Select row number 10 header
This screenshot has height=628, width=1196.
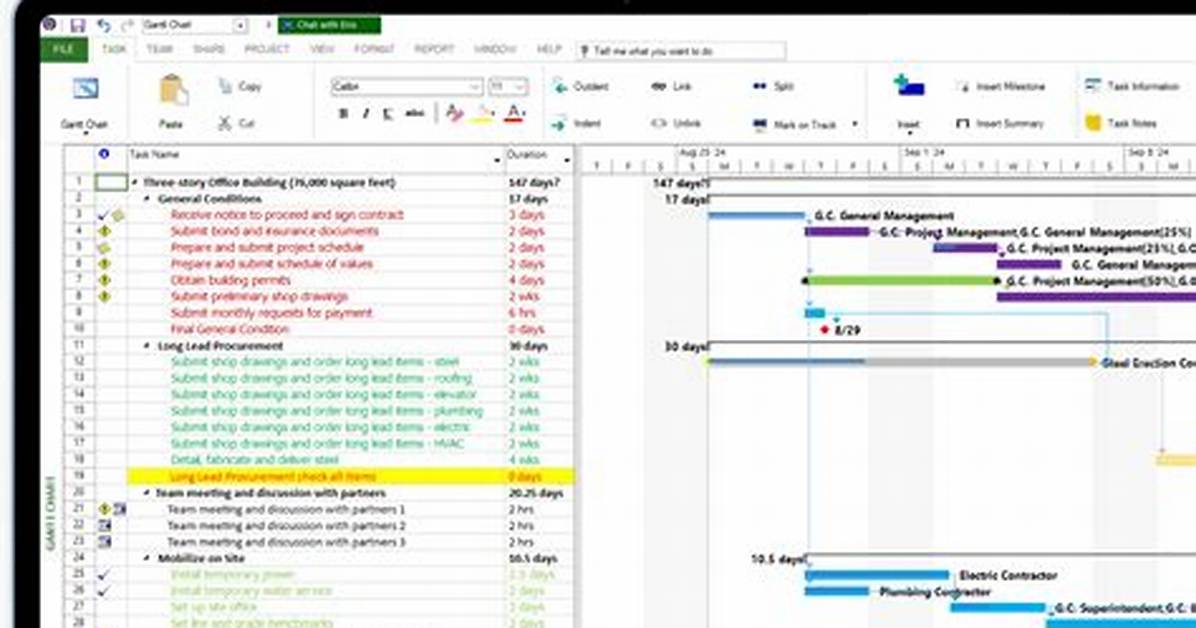pos(79,329)
